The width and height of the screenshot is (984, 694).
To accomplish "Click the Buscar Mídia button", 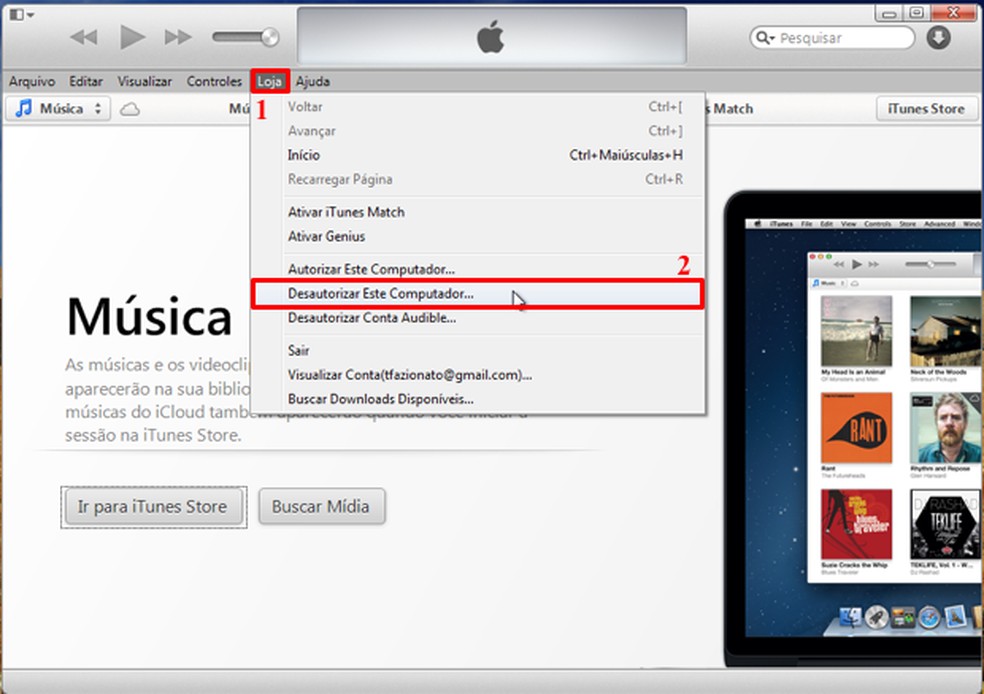I will click(x=321, y=506).
